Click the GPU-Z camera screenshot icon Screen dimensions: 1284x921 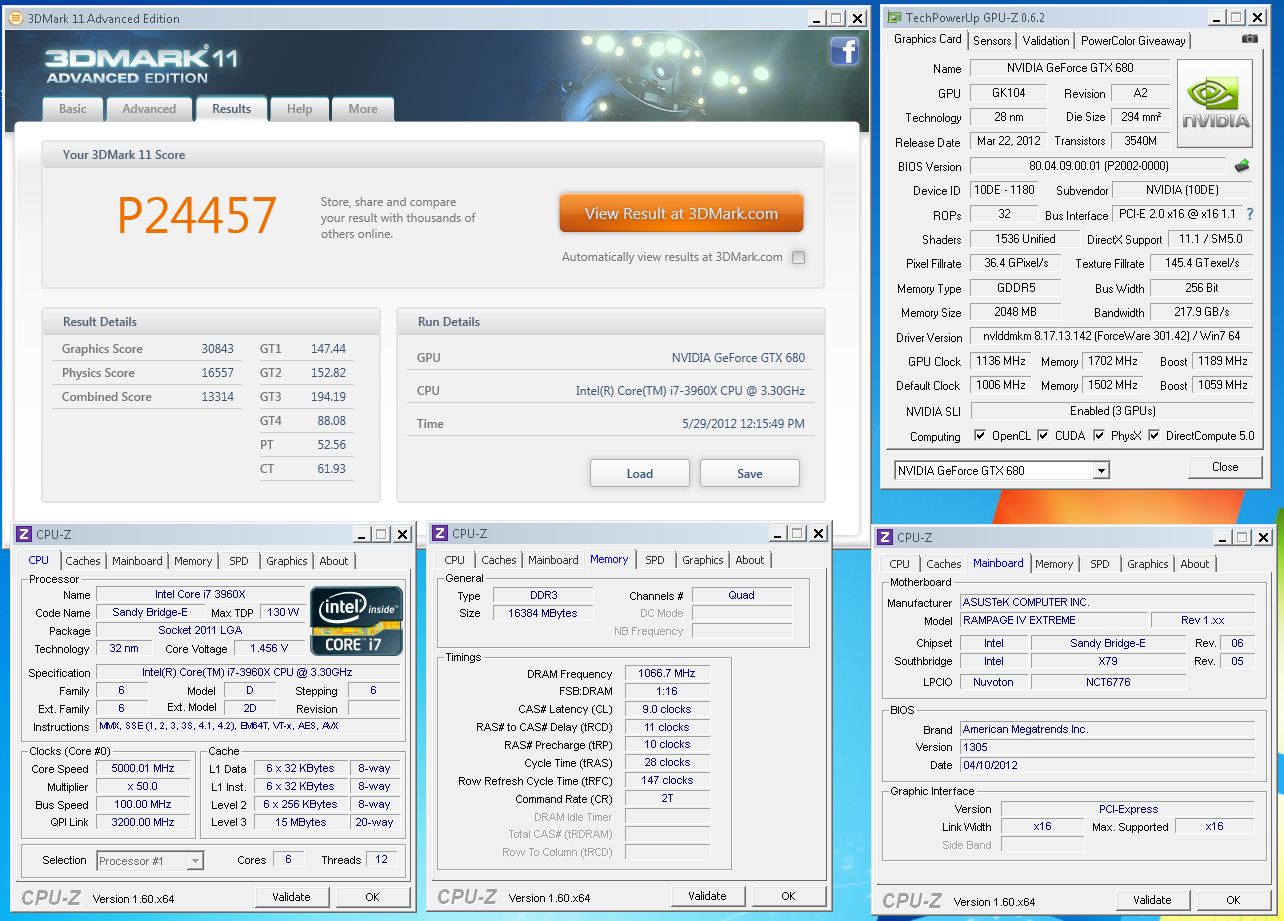(x=1250, y=39)
